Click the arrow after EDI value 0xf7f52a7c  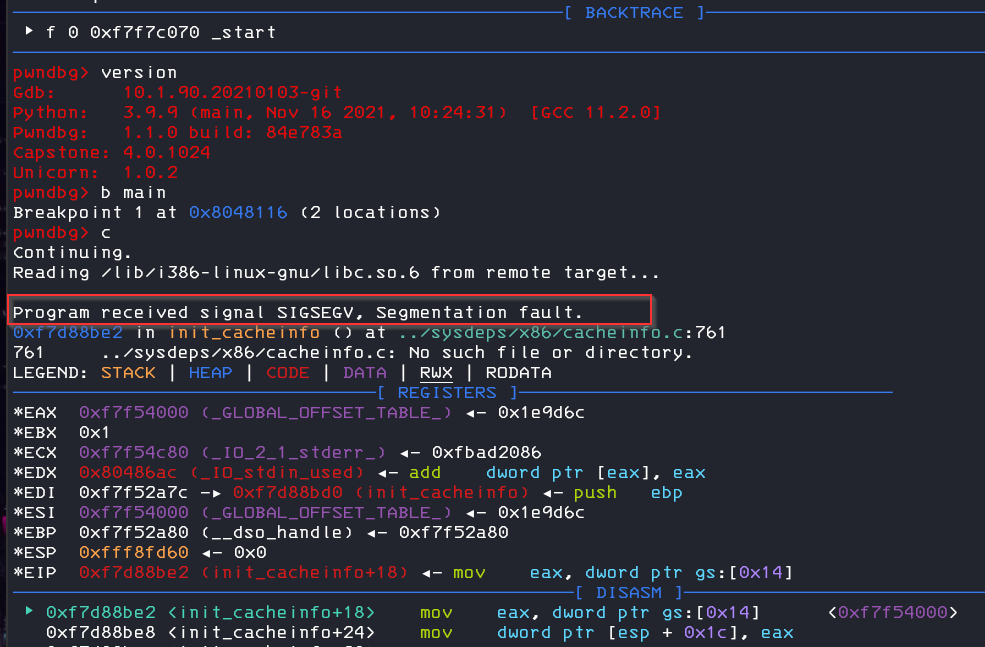click(210, 493)
